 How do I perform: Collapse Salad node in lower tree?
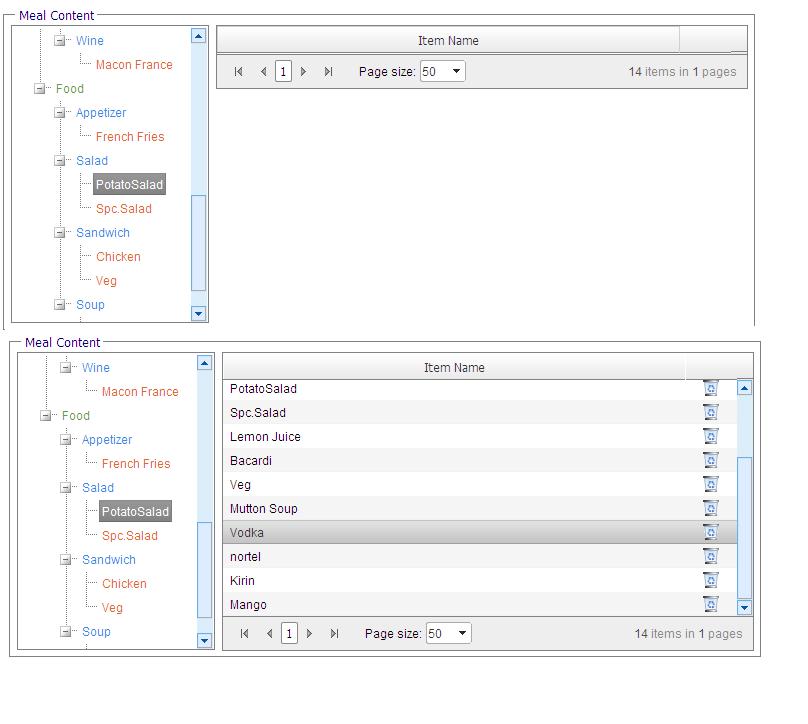(66, 487)
